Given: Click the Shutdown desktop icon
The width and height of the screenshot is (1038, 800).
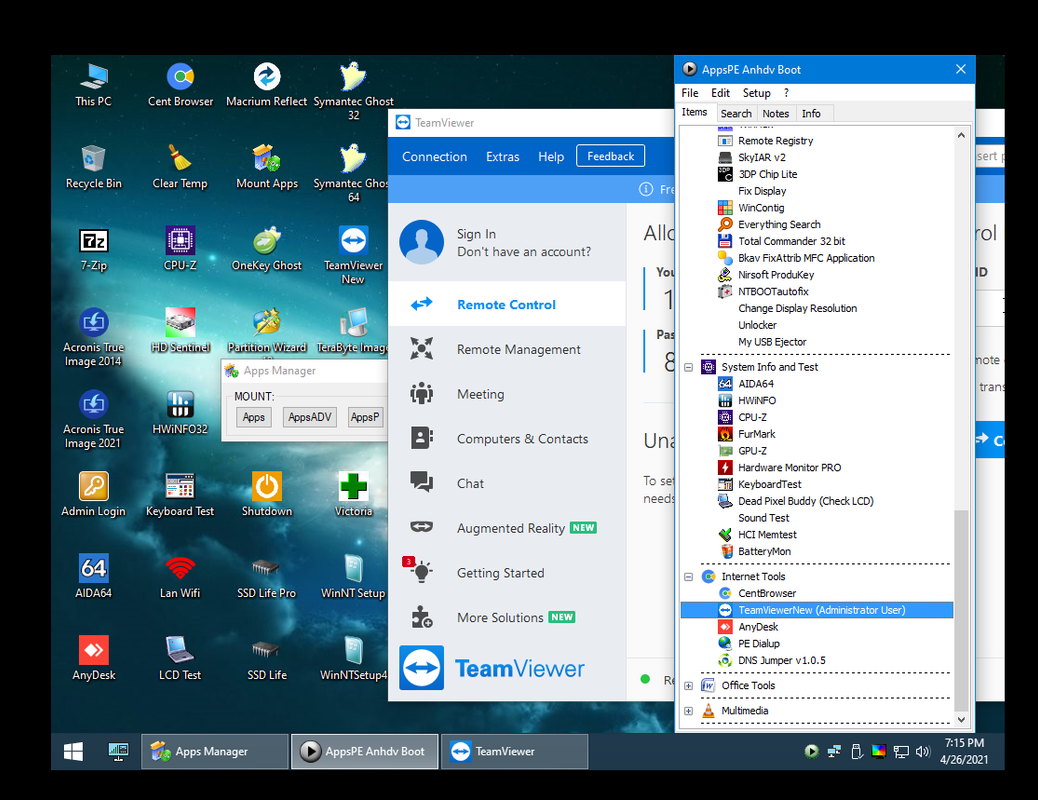Looking at the screenshot, I should pos(267,495).
